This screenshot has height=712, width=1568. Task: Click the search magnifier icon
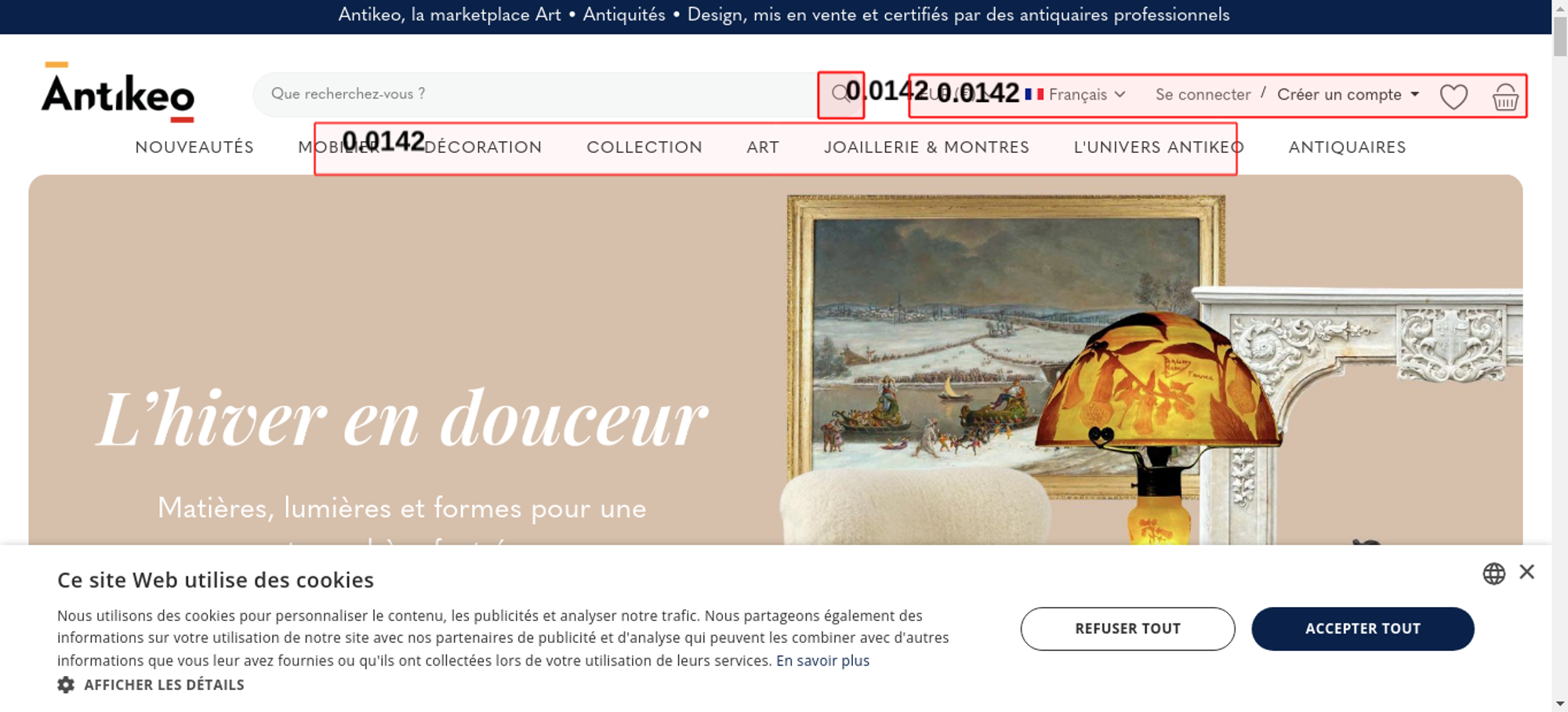(x=840, y=93)
